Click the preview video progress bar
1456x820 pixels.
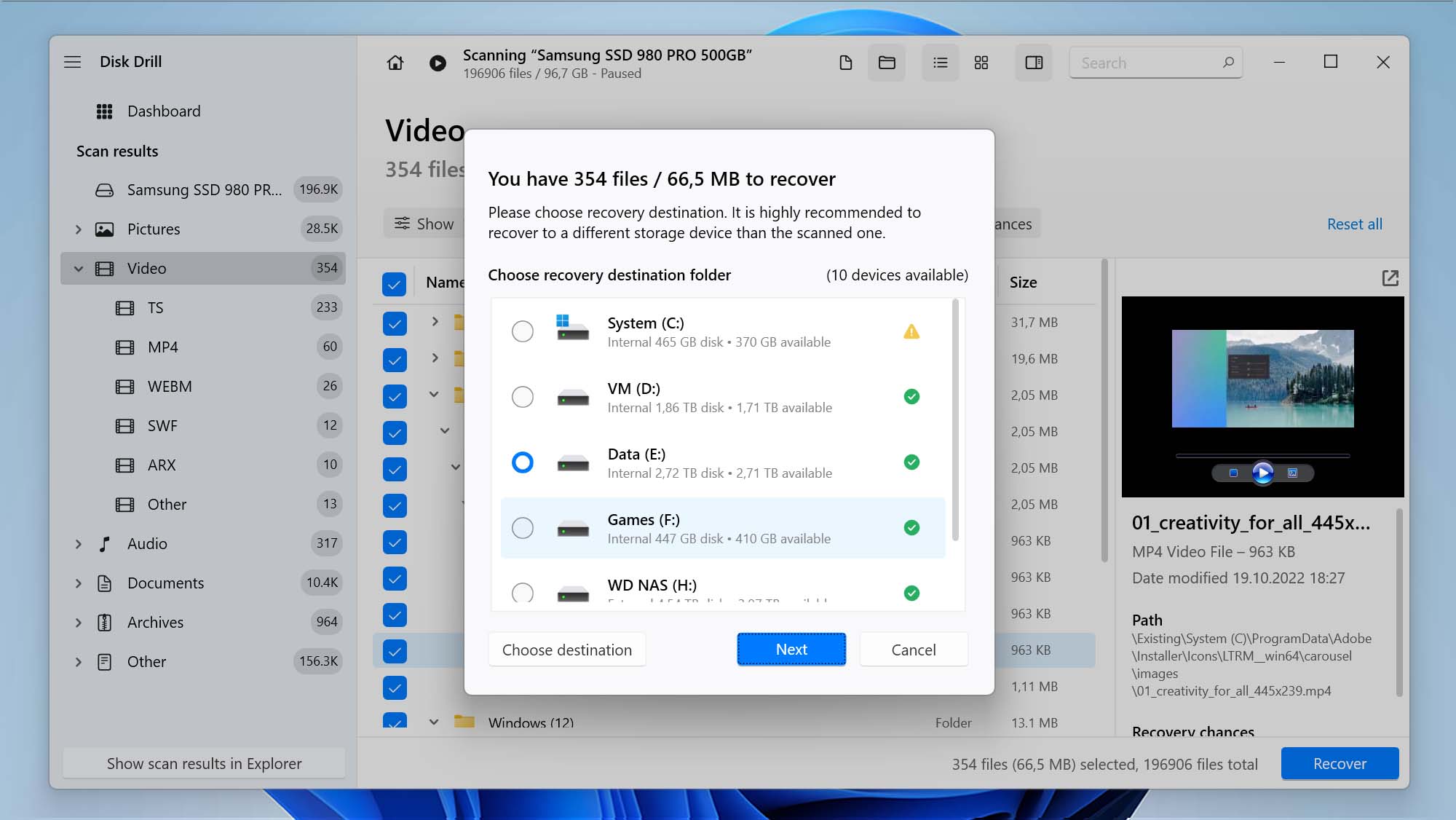(x=1262, y=456)
